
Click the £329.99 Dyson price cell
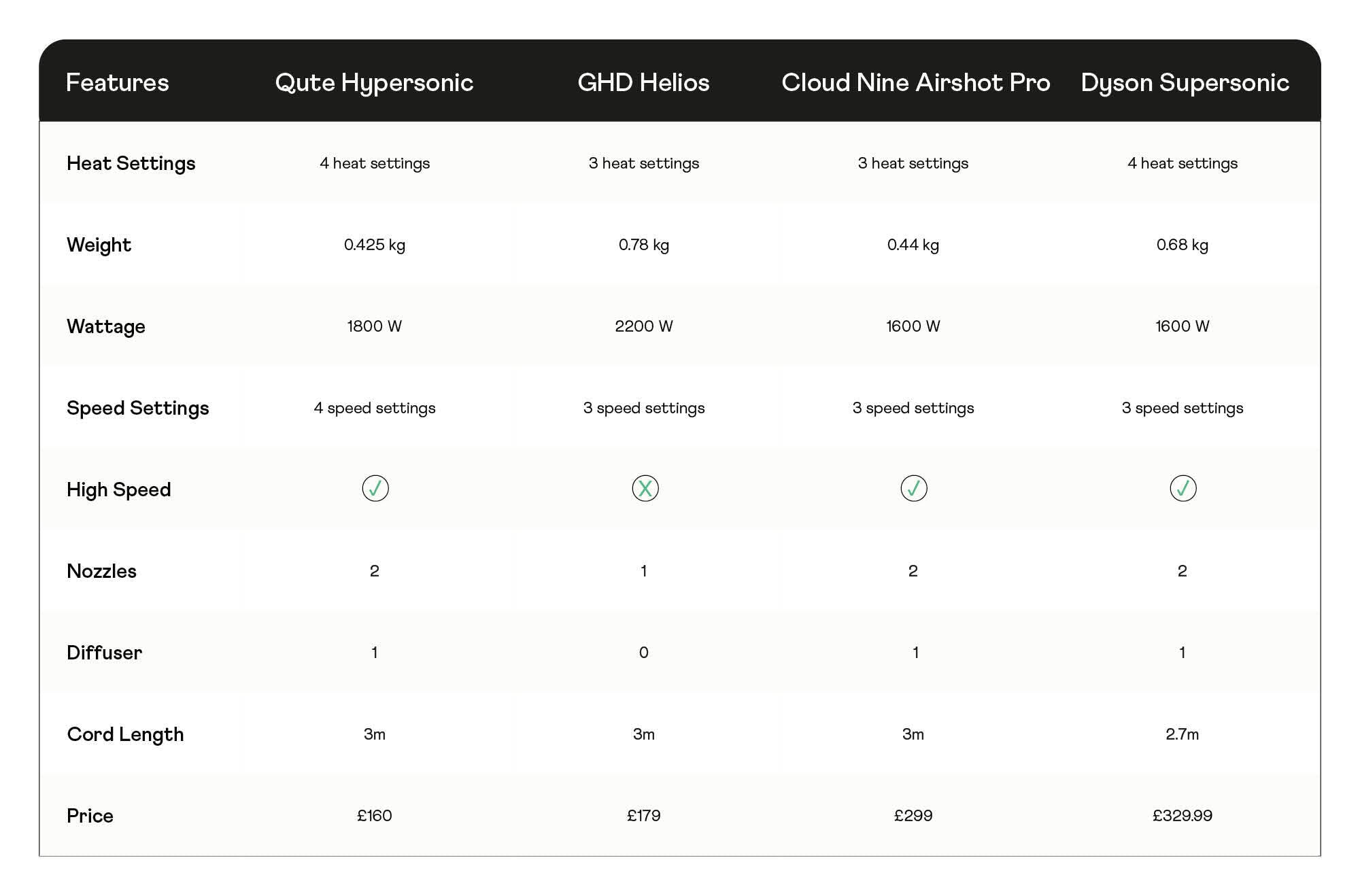pos(1182,815)
